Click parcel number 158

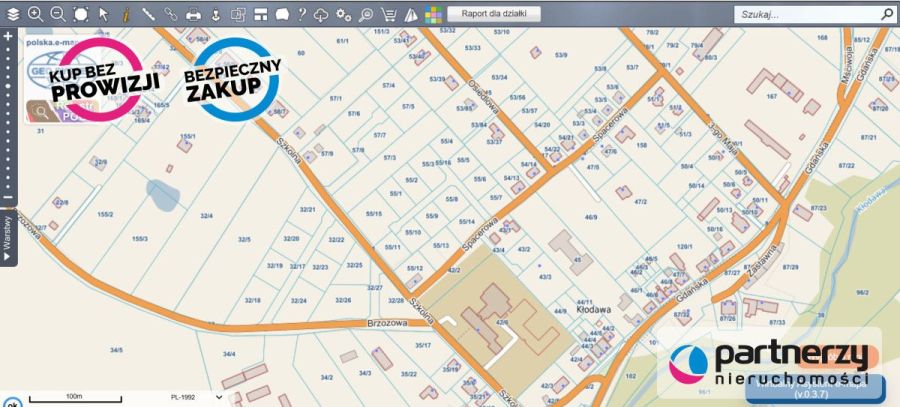pyautogui.click(x=641, y=145)
